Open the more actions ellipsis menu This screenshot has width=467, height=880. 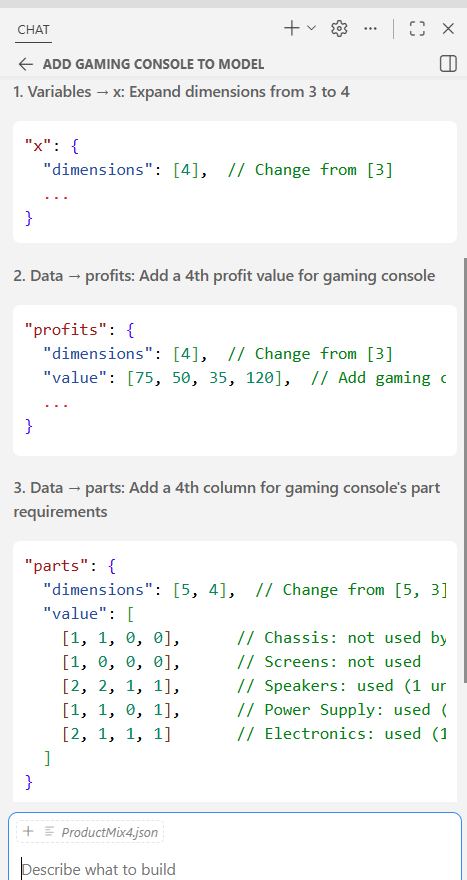point(370,29)
